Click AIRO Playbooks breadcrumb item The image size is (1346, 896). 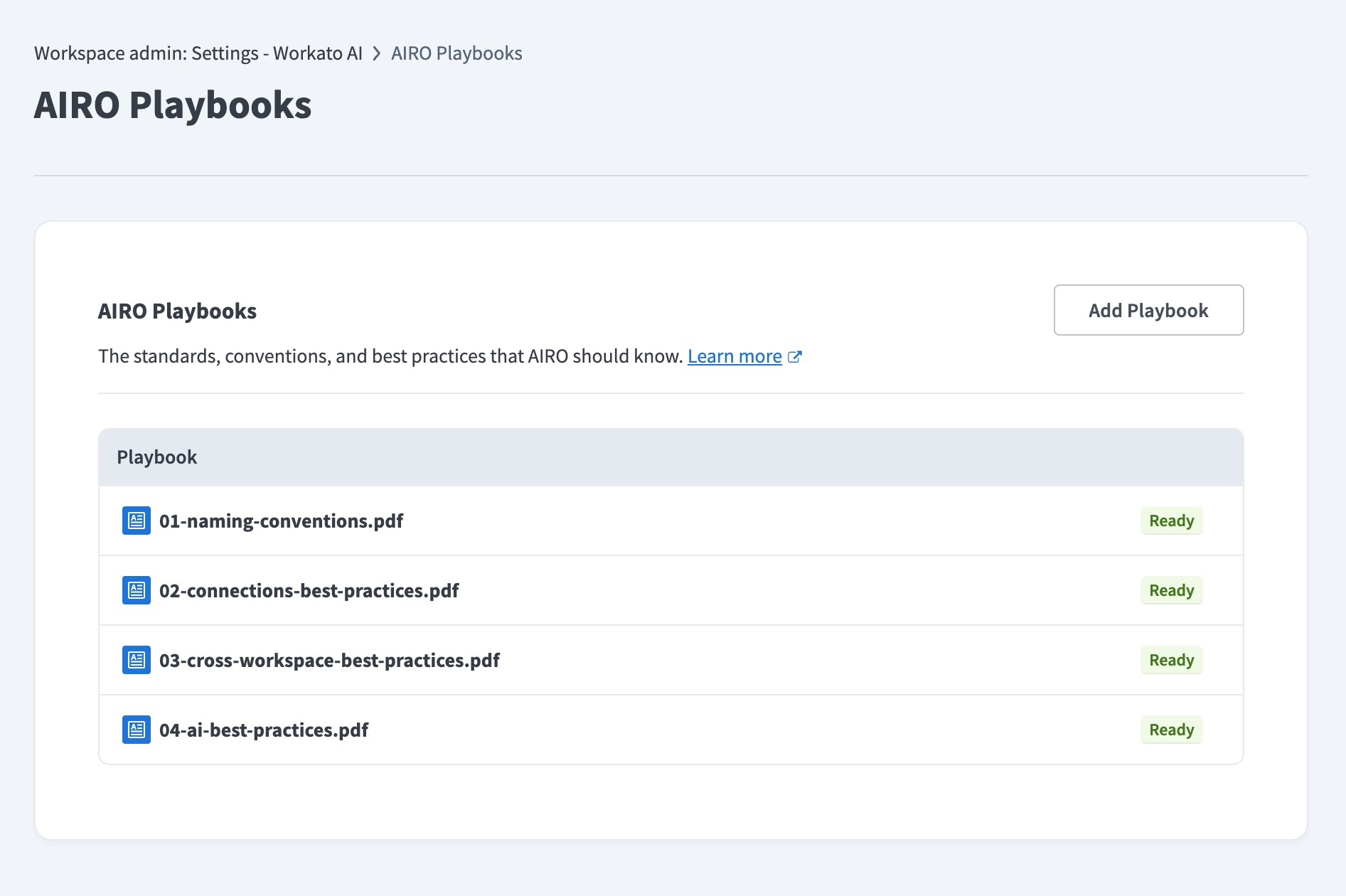456,53
